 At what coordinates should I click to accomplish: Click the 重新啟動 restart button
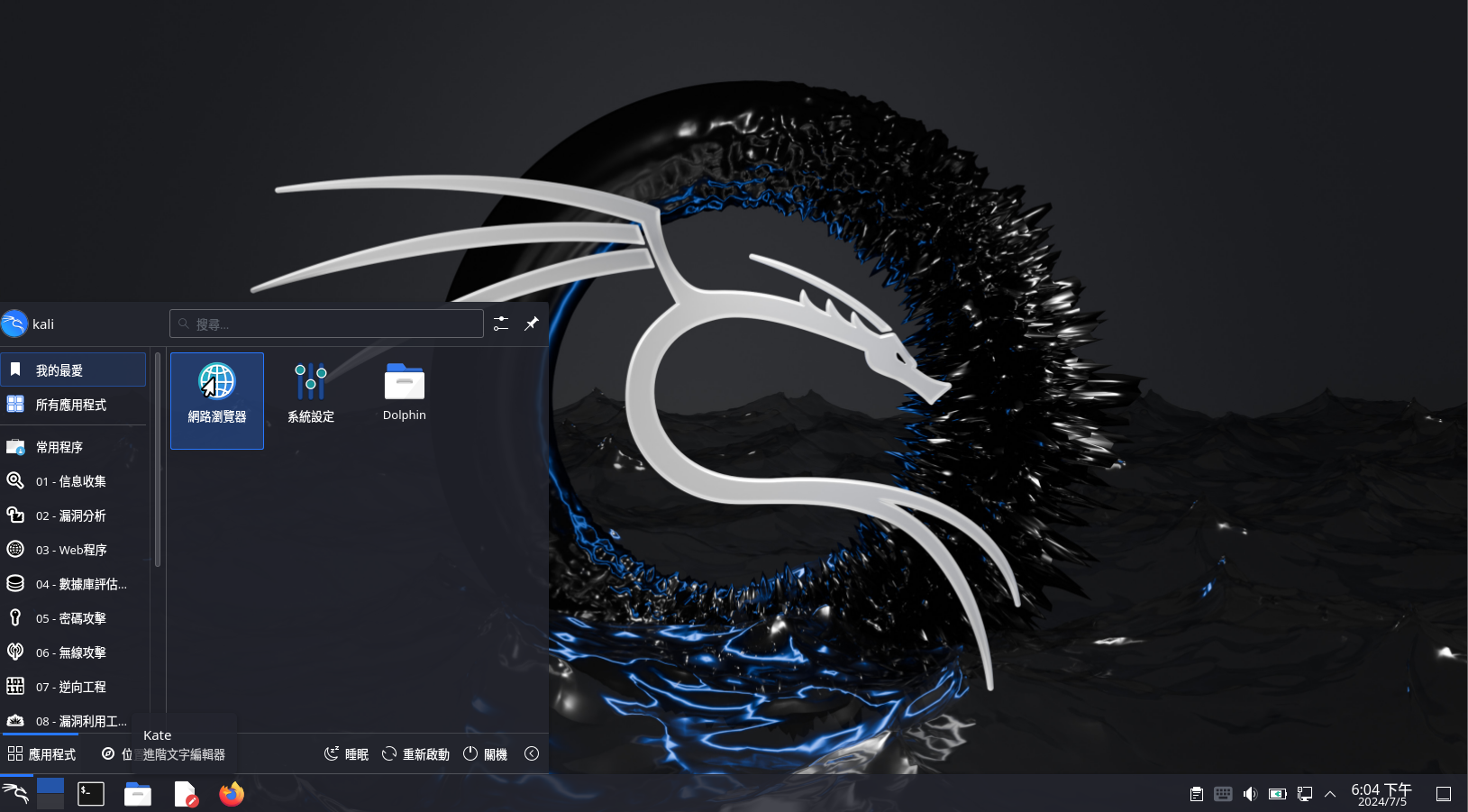coord(415,754)
